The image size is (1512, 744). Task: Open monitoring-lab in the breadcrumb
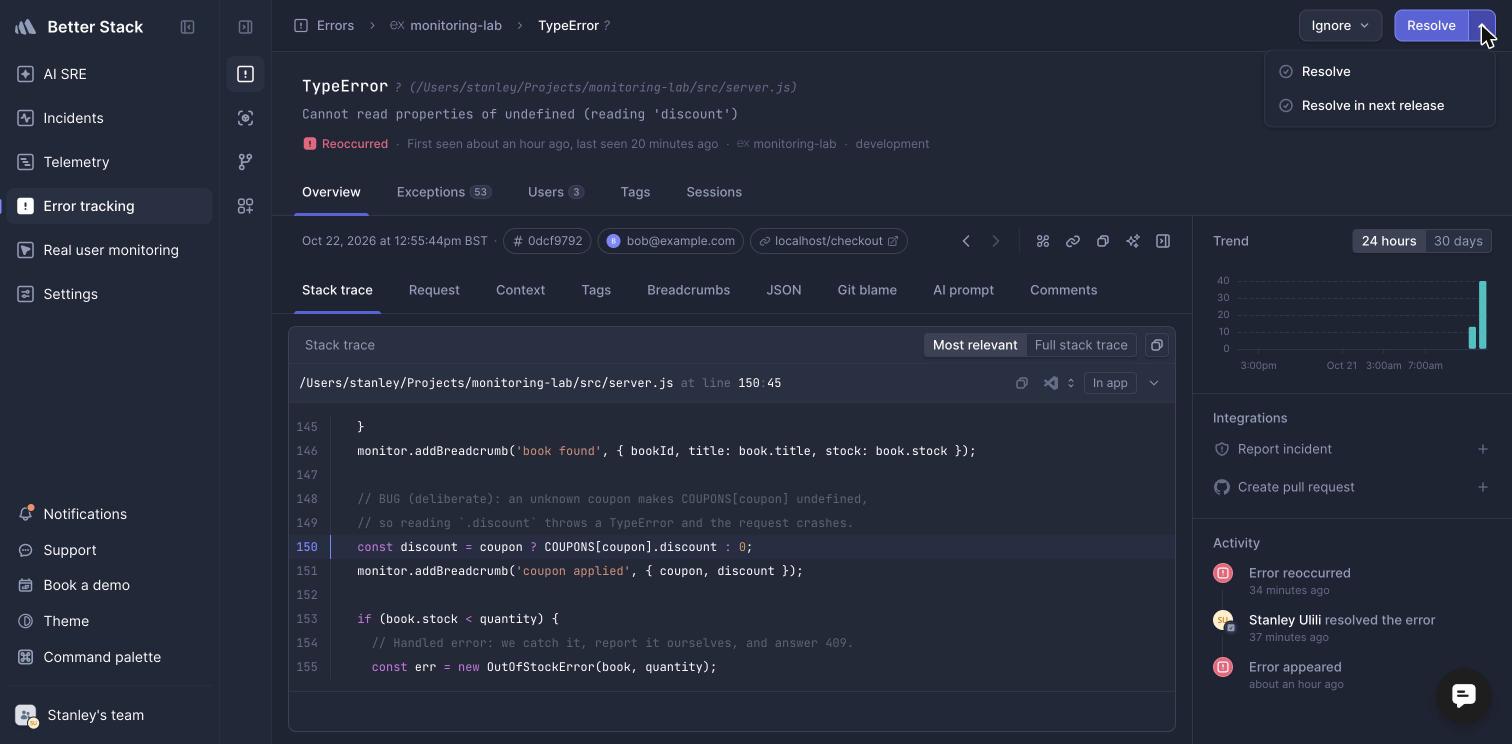(x=446, y=26)
